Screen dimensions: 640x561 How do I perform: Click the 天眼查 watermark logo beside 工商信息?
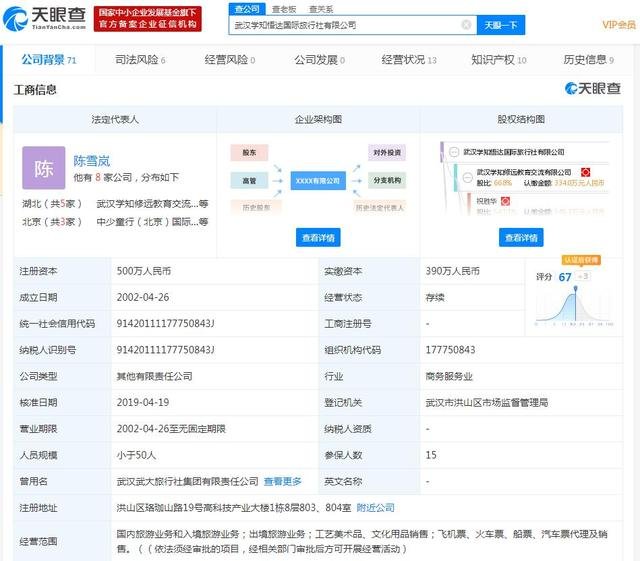592,89
